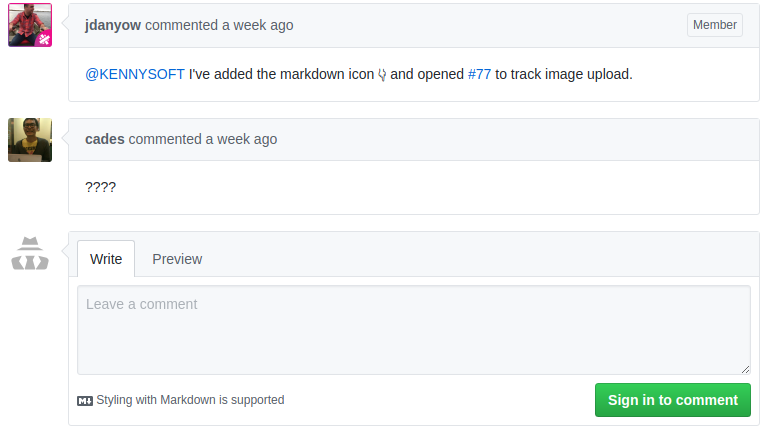Open timestamp link on jdanyow's comment
Image resolution: width=765 pixels, height=429 pixels.
coord(258,25)
